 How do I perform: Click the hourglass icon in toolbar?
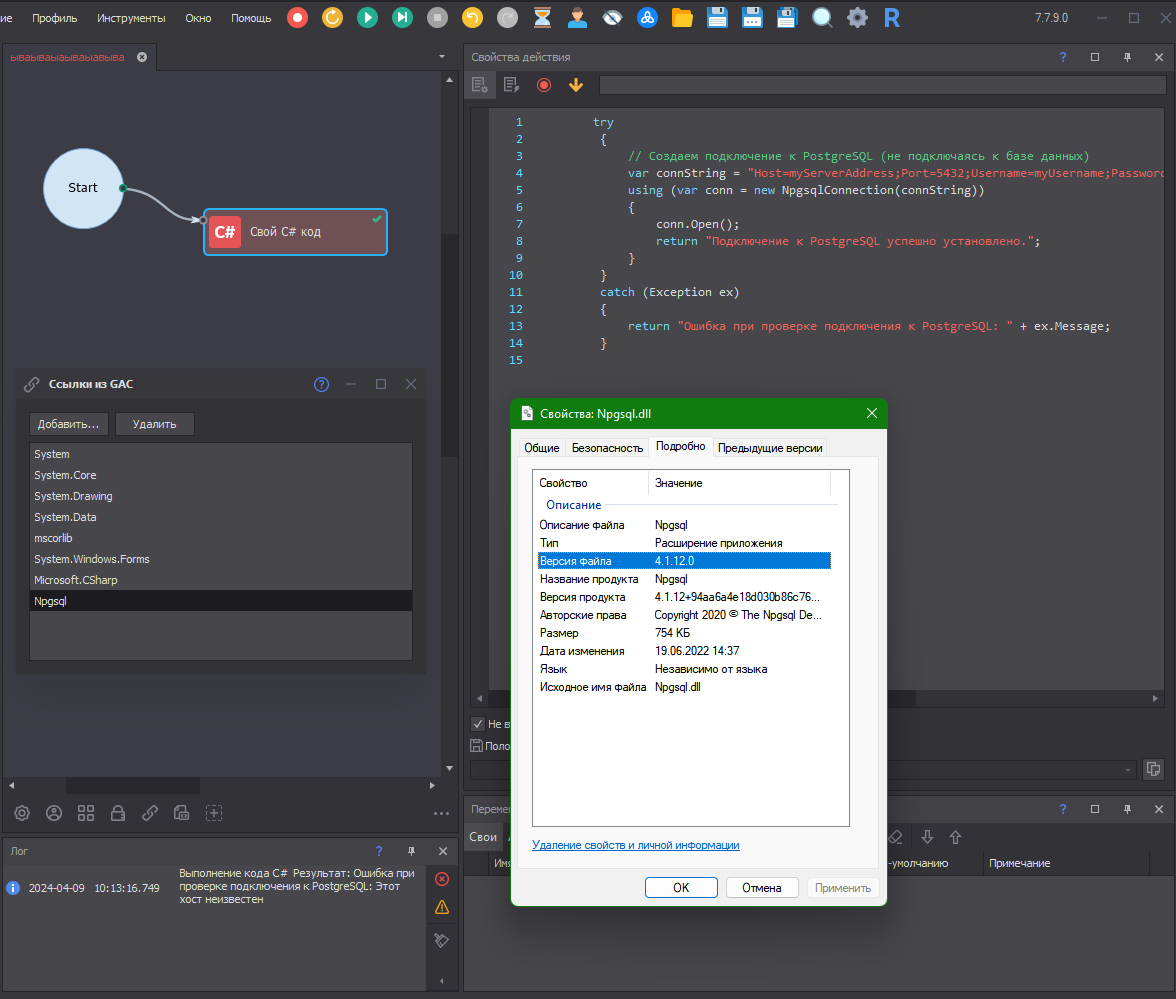pos(542,17)
